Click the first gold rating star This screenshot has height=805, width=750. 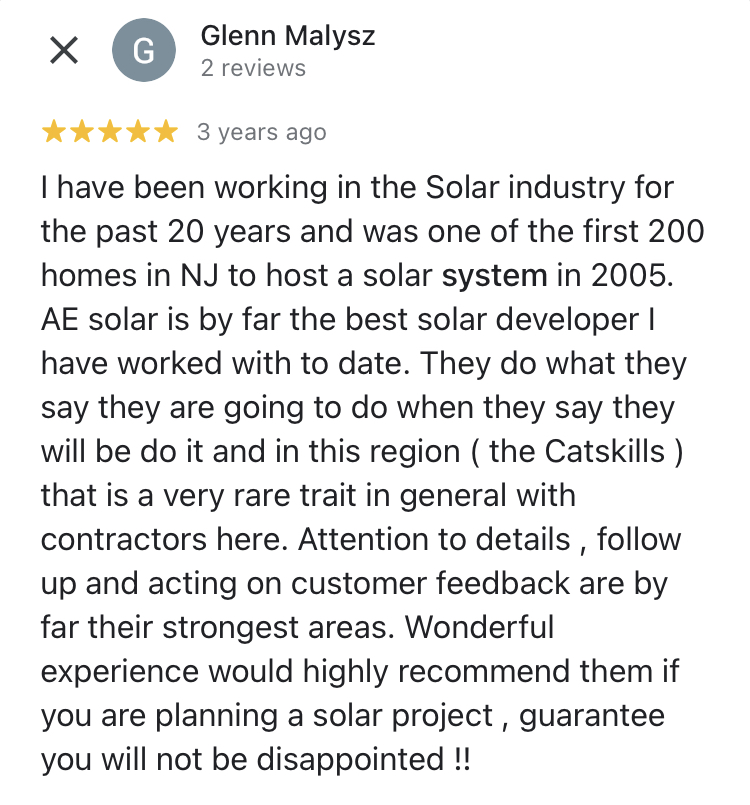coord(54,132)
